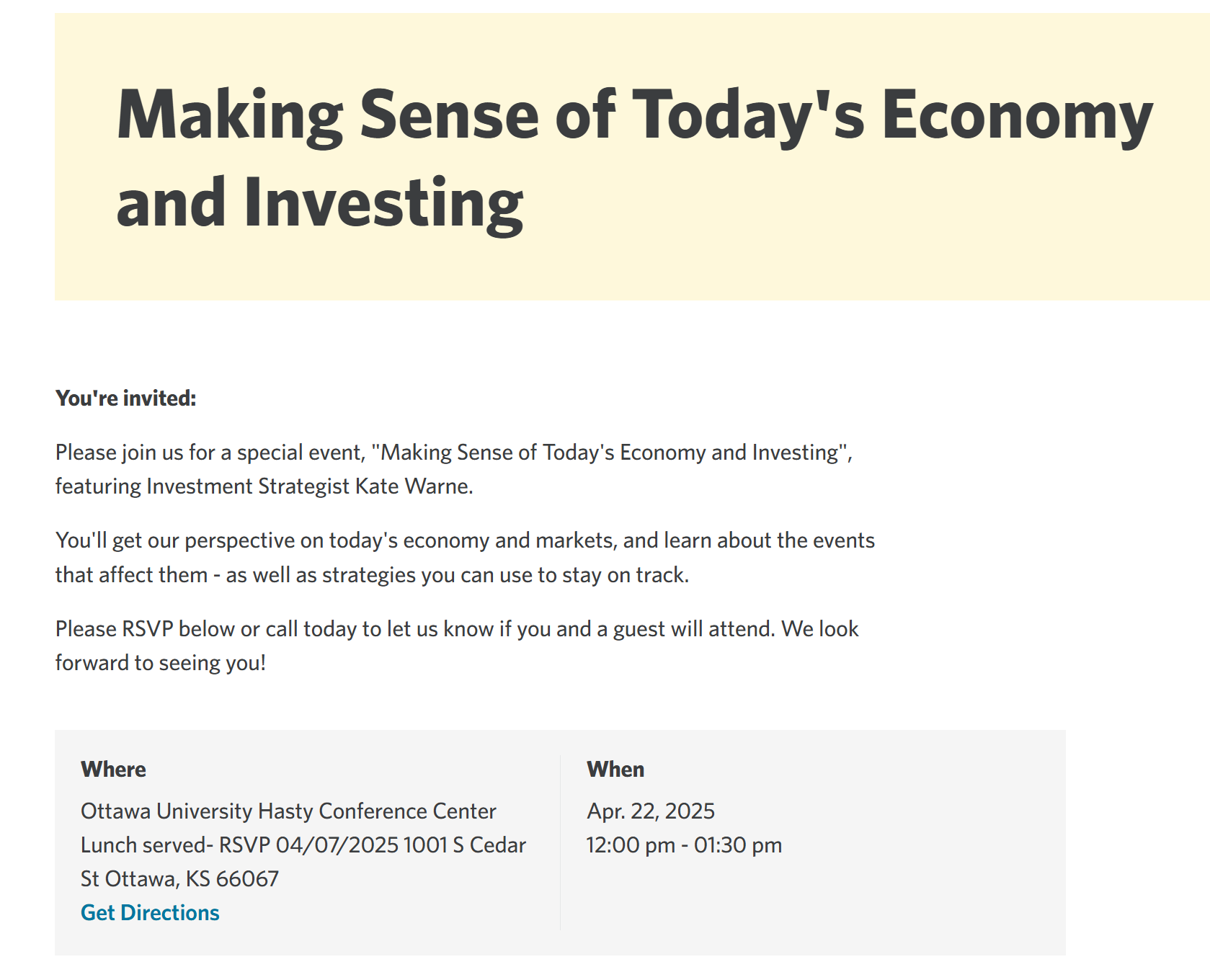1210x980 pixels.
Task: Click the "1001 S Cedar" address text
Action: pos(465,845)
